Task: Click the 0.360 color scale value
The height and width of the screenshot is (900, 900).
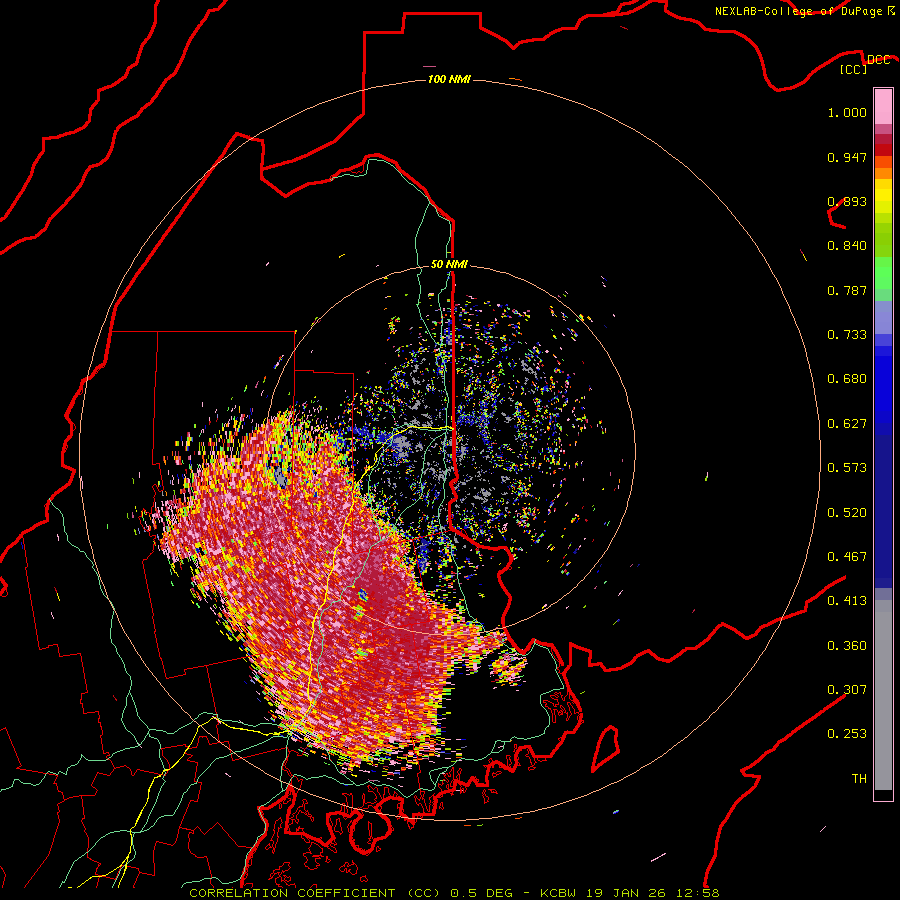Action: click(x=847, y=646)
